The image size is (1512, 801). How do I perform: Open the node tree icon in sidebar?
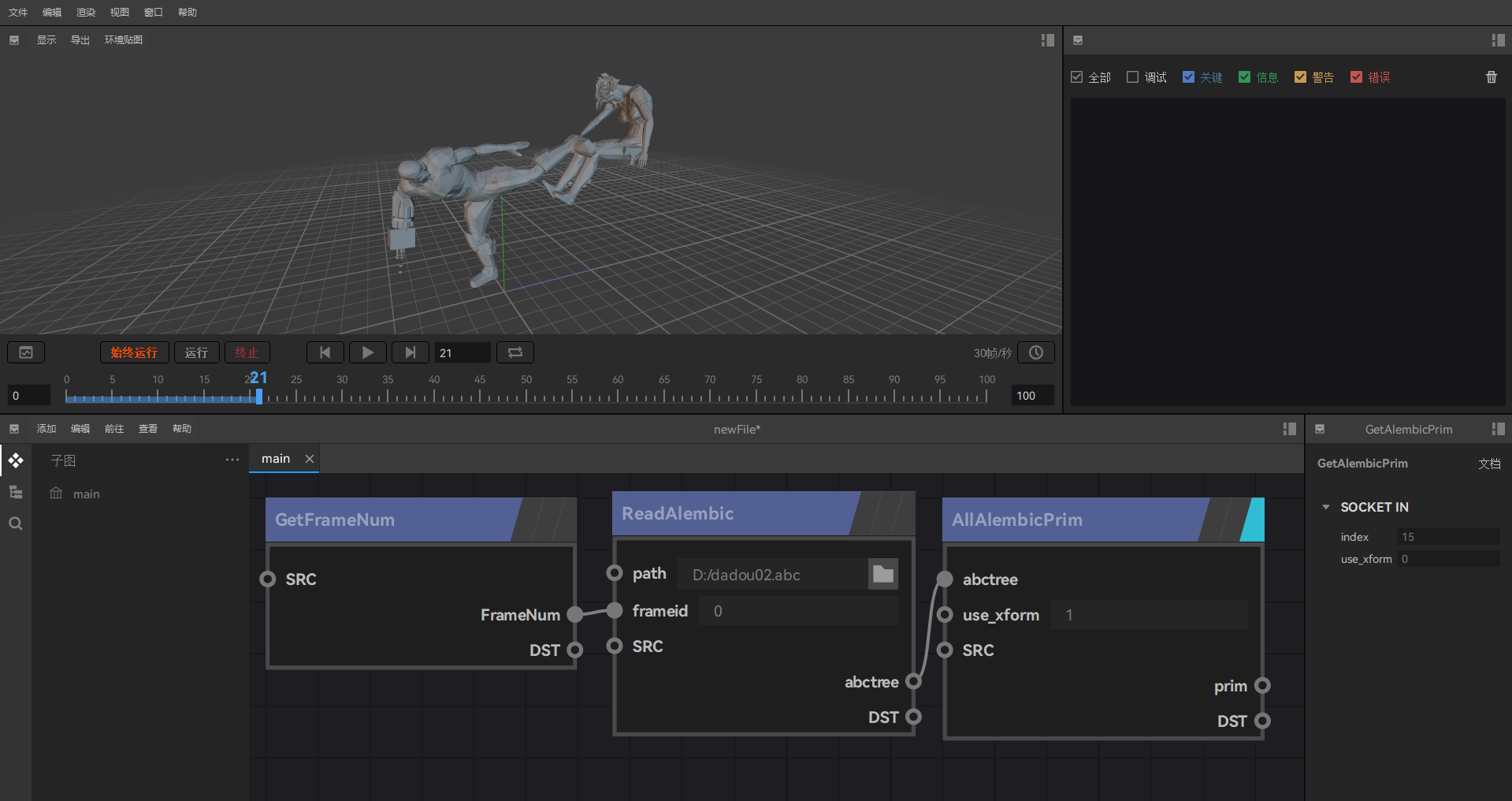click(16, 492)
